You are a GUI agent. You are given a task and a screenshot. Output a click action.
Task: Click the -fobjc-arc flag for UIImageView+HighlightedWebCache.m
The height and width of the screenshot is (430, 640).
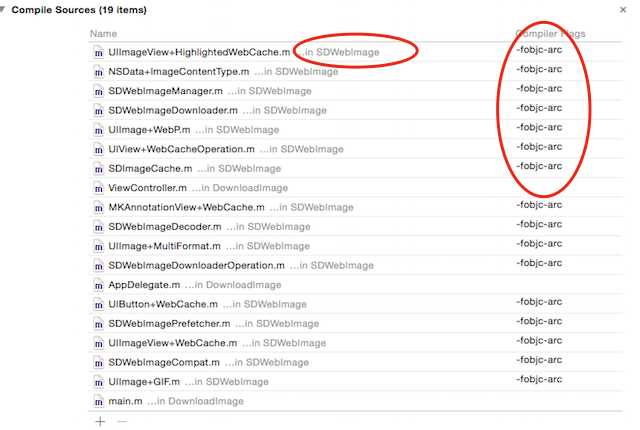pyautogui.click(x=539, y=50)
